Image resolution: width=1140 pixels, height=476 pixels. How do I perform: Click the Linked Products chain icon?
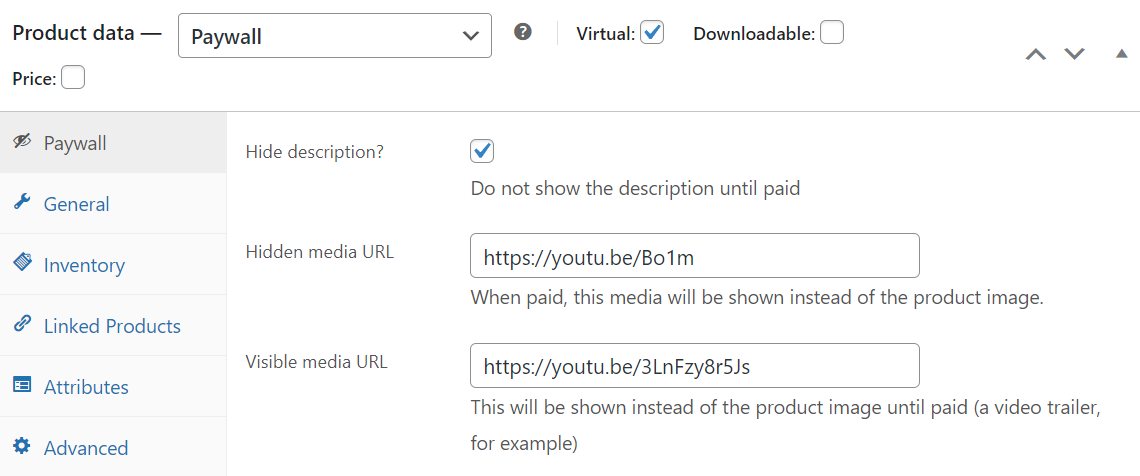pos(22,325)
